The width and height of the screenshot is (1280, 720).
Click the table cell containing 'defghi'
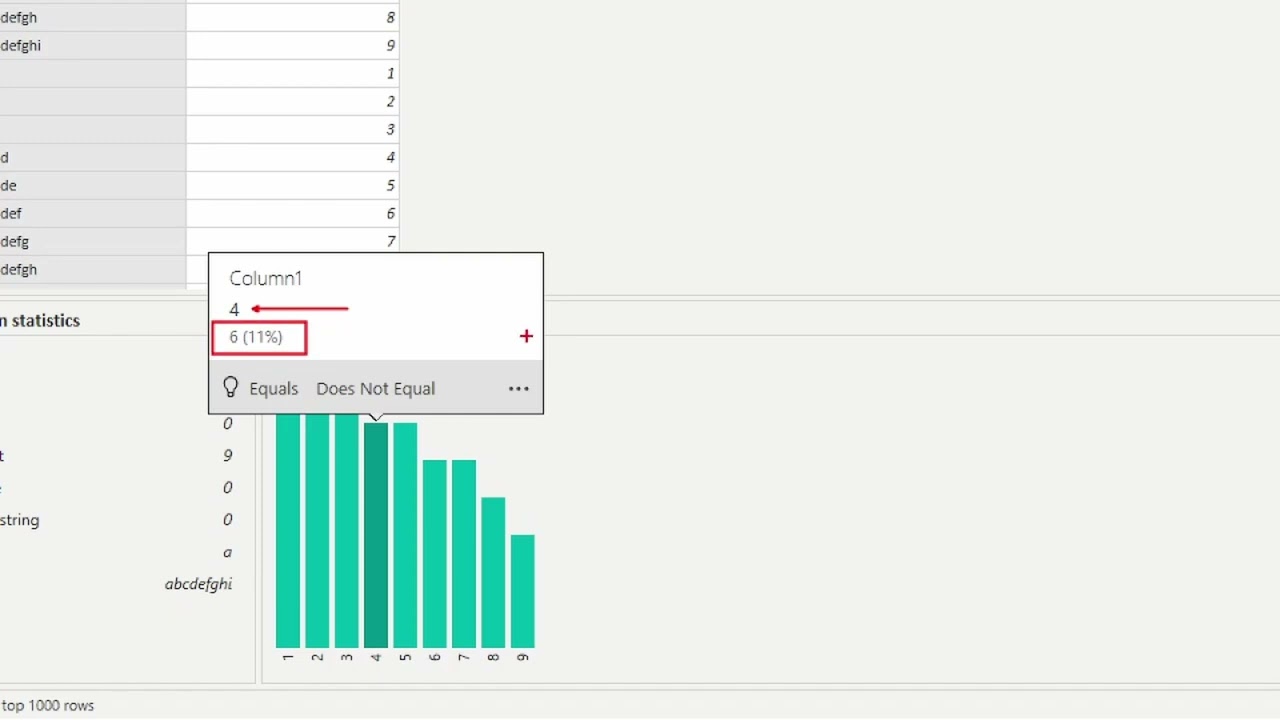(x=93, y=45)
